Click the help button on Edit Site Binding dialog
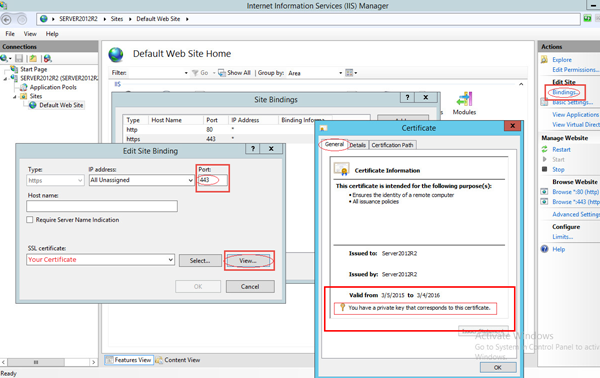Viewport: 600px width, 378px height. (x=253, y=149)
